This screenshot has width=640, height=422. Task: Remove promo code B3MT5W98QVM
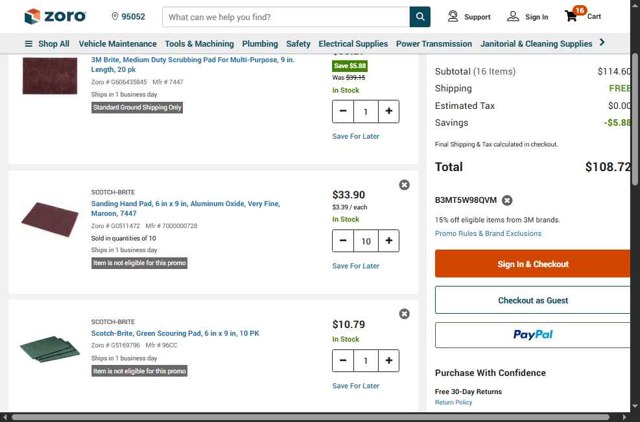click(507, 200)
